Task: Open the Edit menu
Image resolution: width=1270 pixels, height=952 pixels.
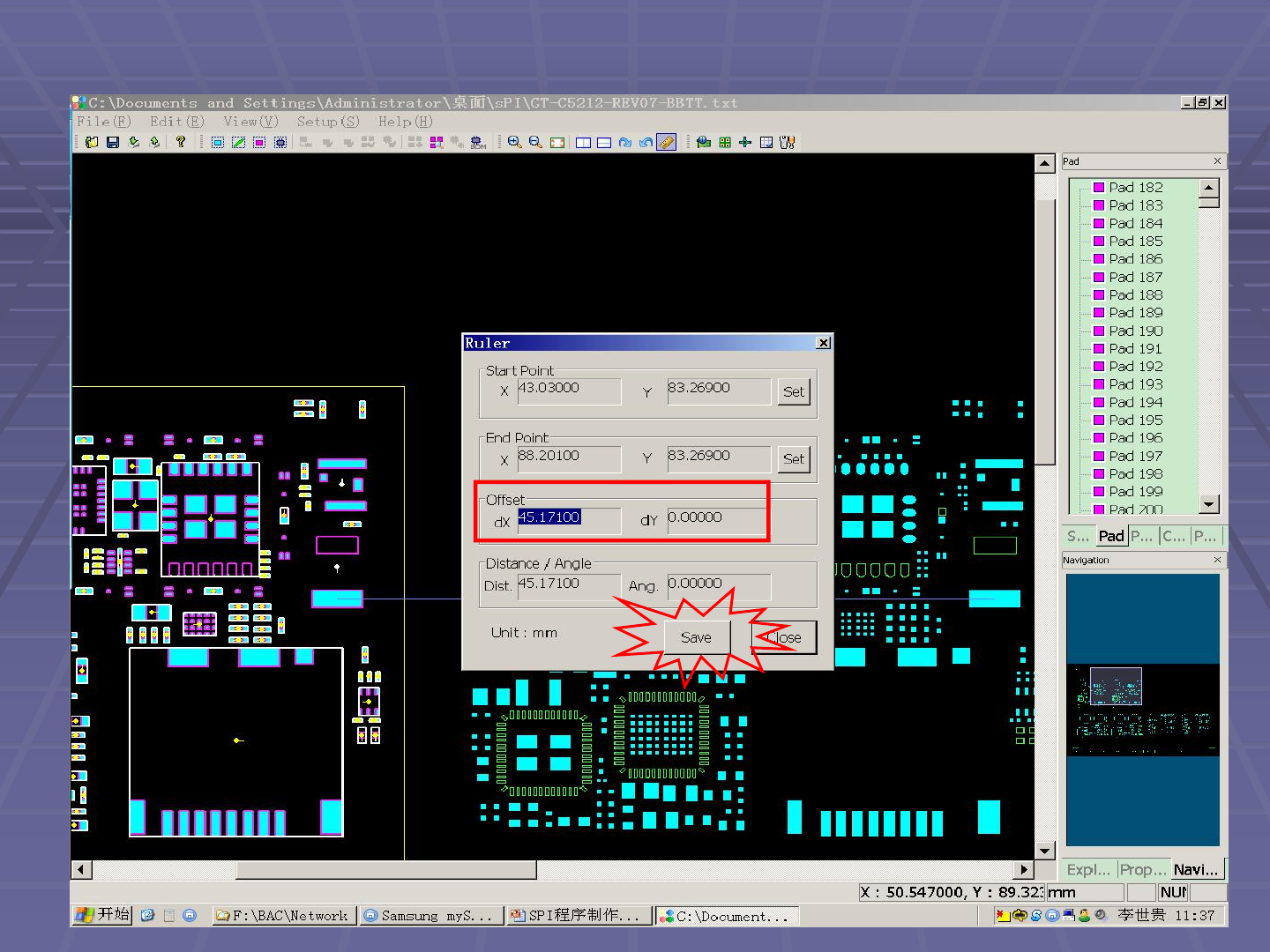Action: click(176, 122)
